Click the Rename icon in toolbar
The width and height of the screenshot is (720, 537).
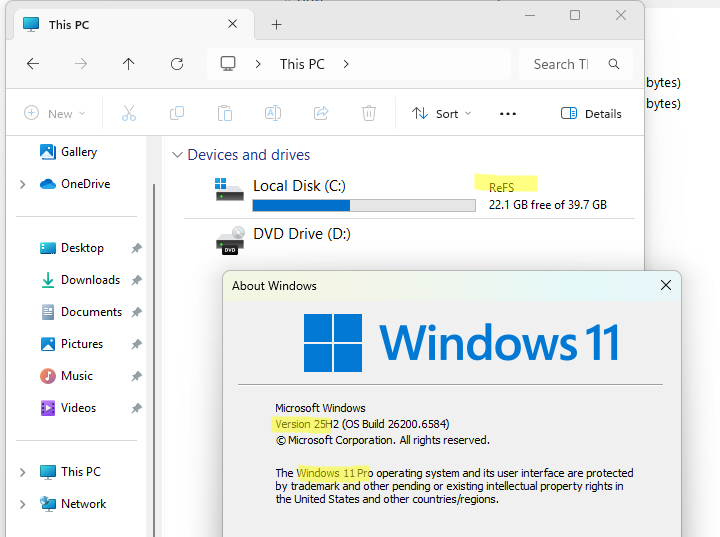point(273,113)
